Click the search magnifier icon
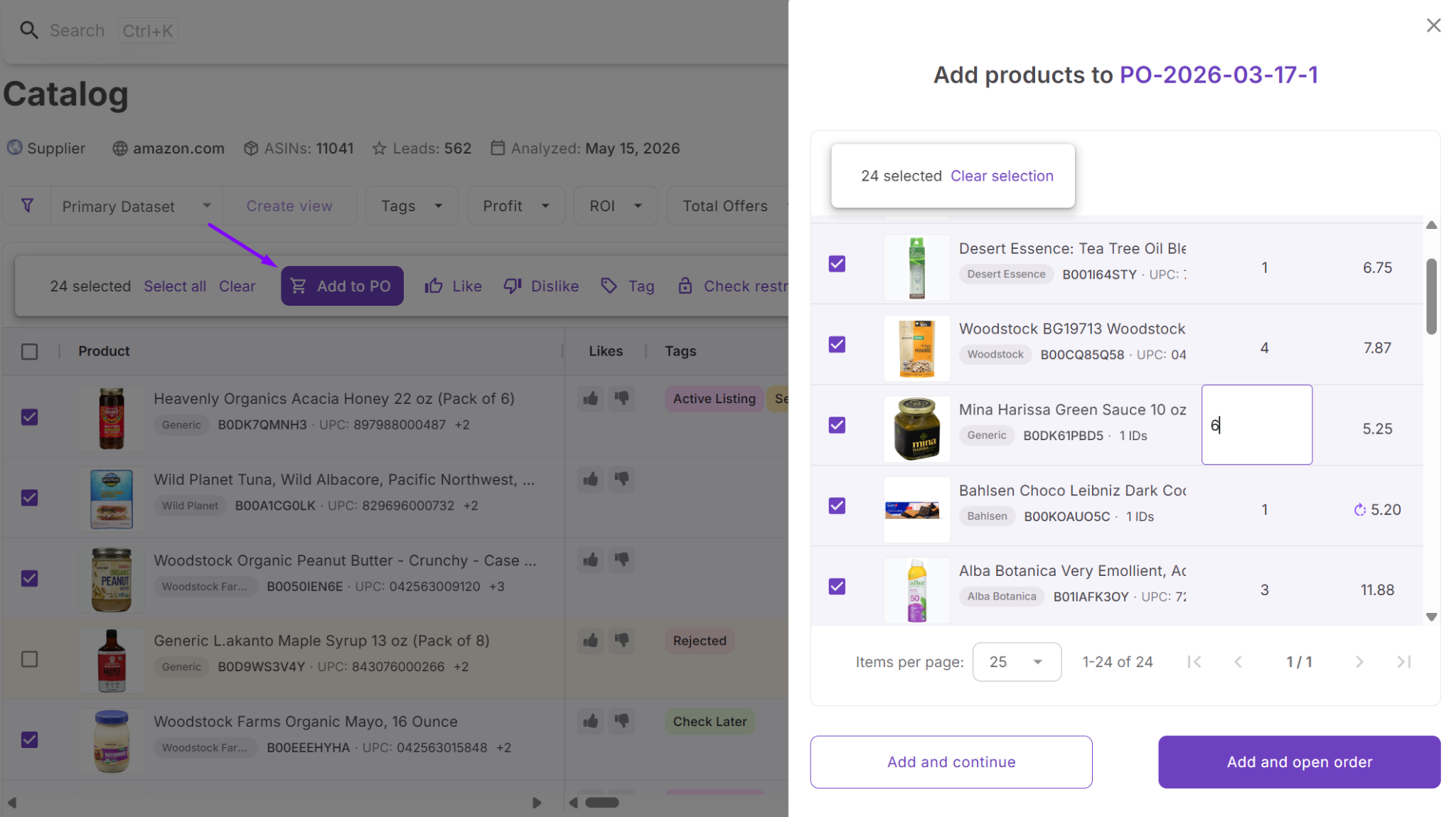This screenshot has height=817, width=1456. click(x=28, y=31)
